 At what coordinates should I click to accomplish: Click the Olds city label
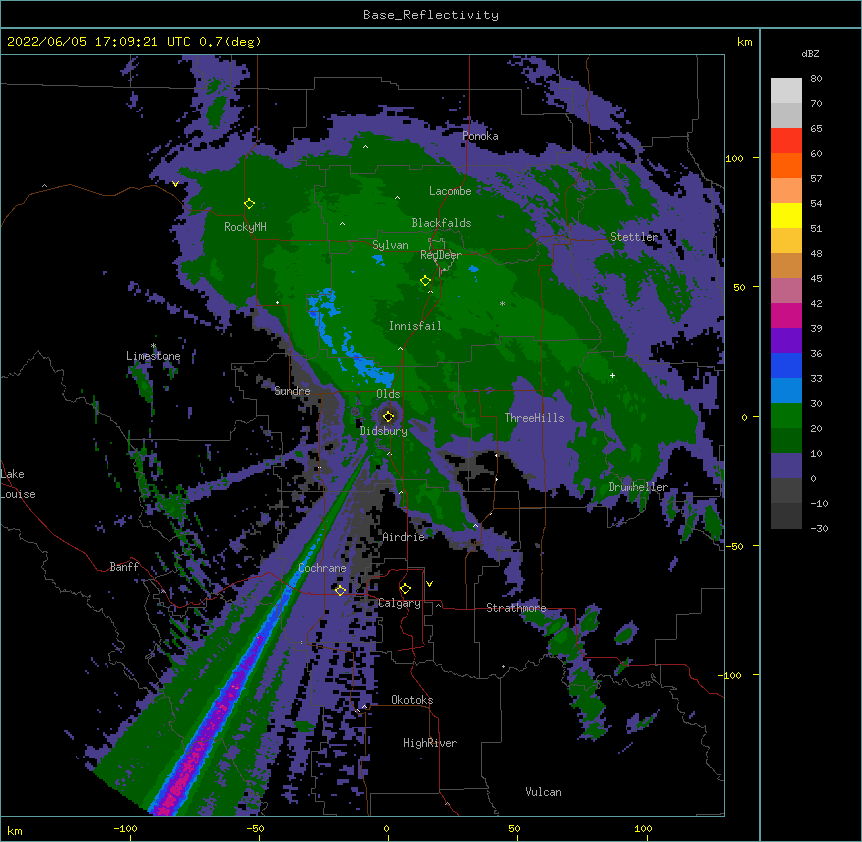[388, 394]
